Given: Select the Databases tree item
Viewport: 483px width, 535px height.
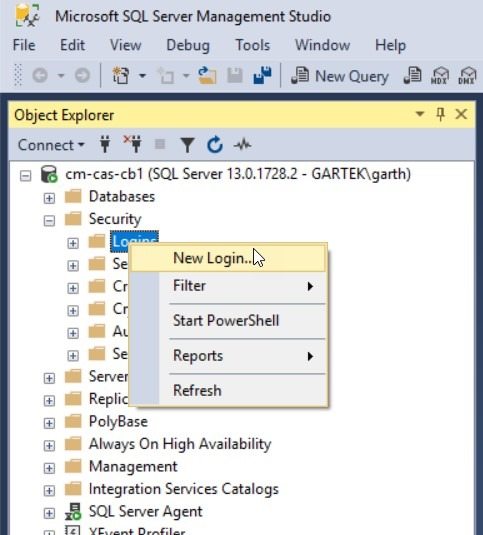Looking at the screenshot, I should [x=122, y=197].
